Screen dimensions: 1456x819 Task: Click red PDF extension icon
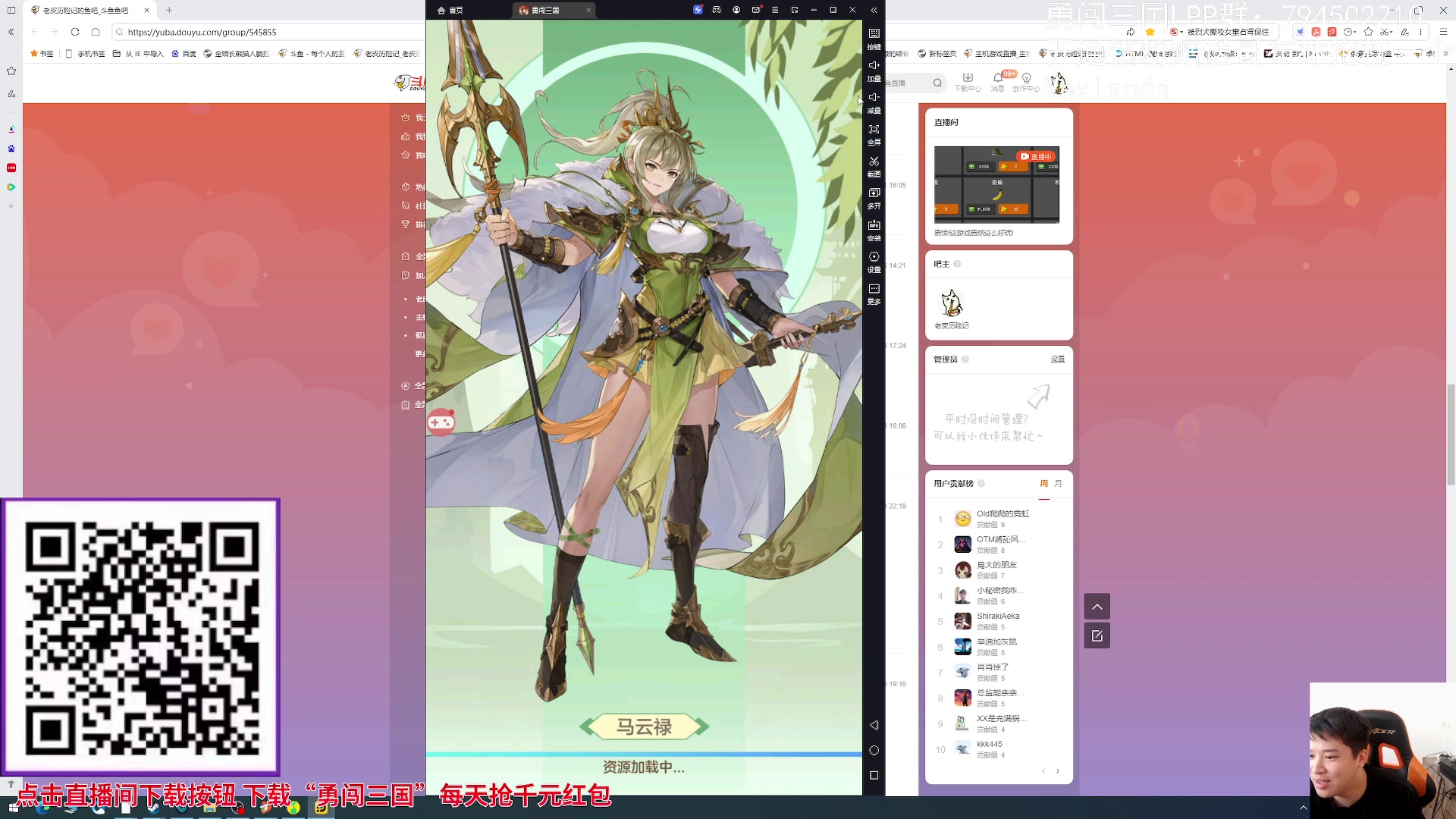pyautogui.click(x=1316, y=32)
